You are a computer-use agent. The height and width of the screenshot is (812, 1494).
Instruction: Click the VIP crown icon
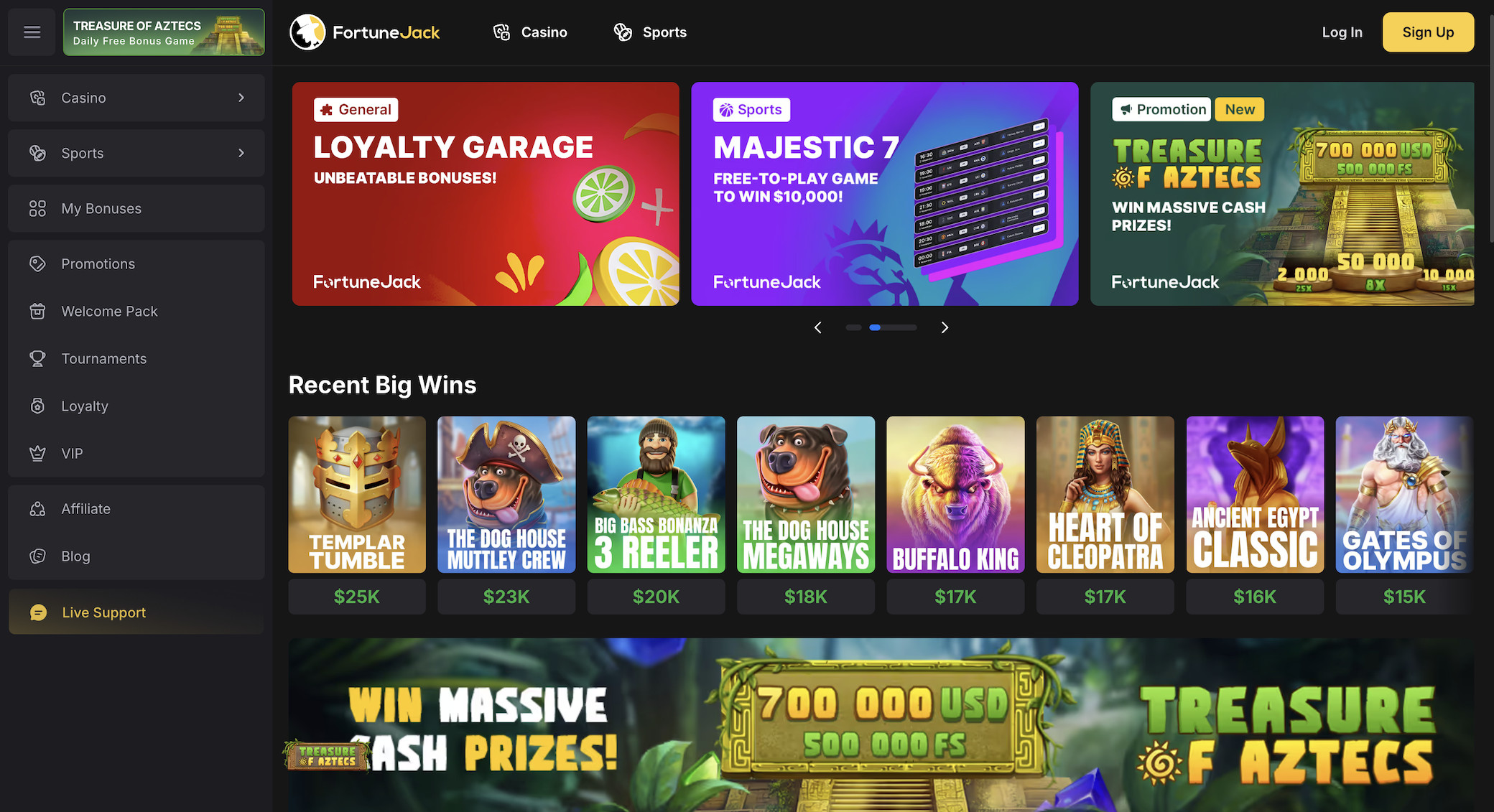(37, 454)
